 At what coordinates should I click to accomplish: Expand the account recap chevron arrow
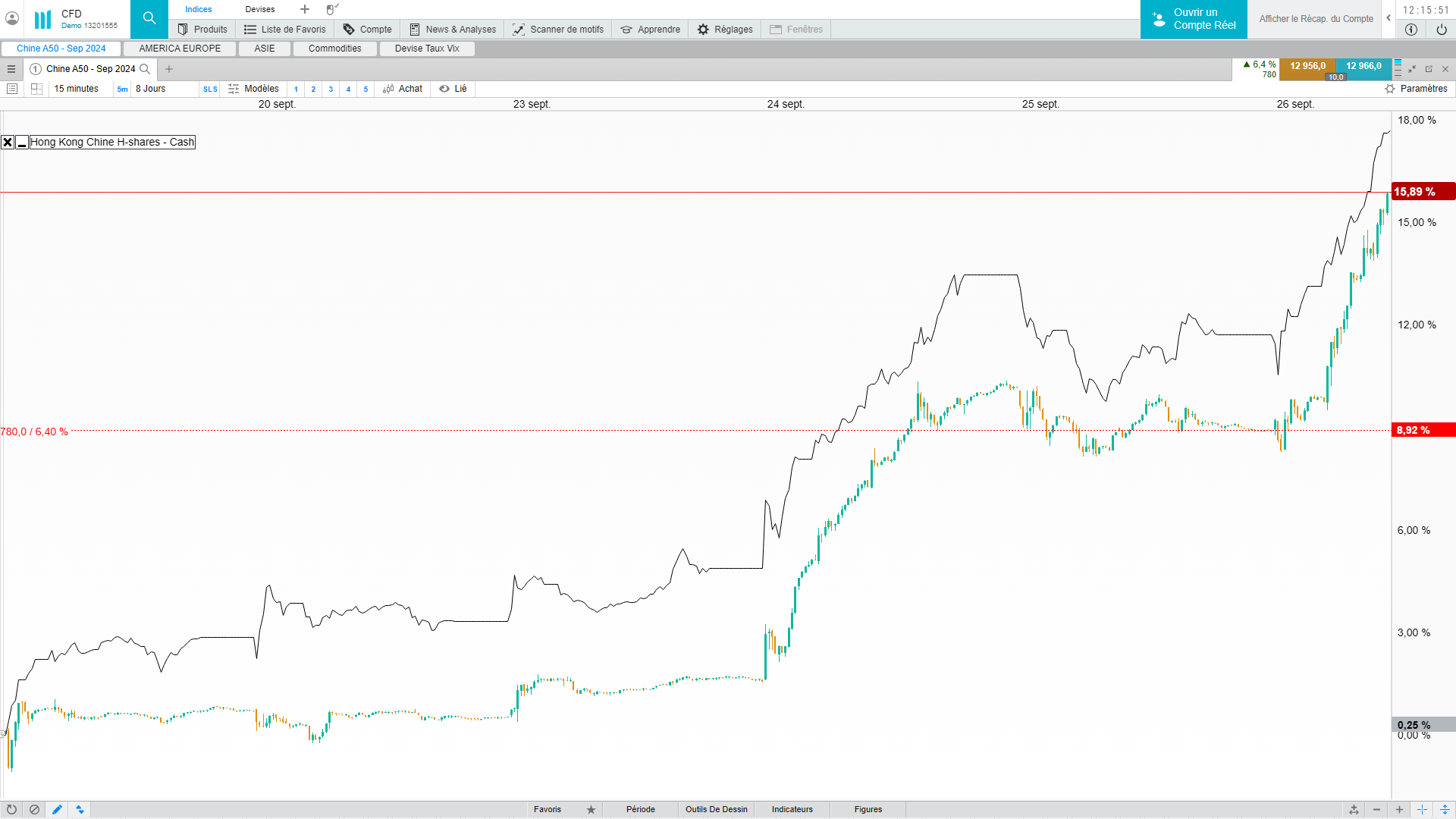click(x=1389, y=18)
